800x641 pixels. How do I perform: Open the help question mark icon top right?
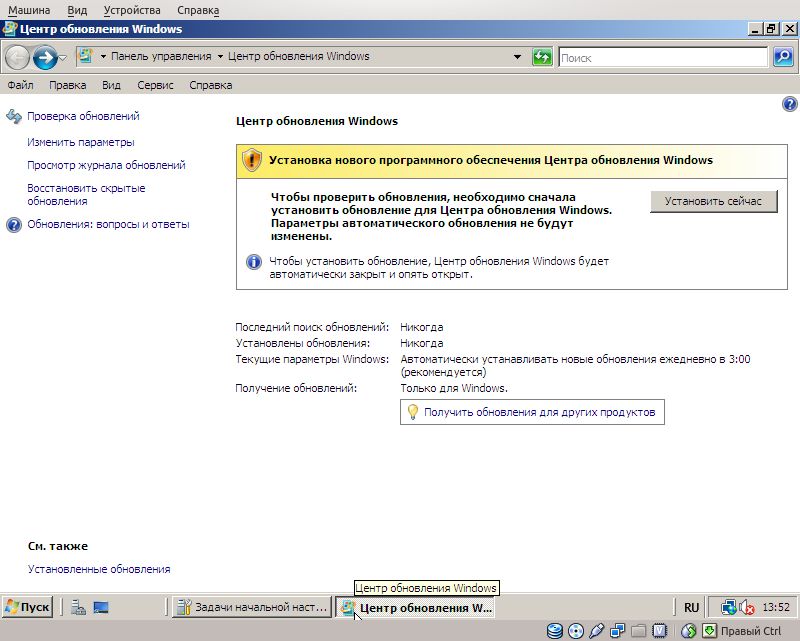[x=789, y=103]
